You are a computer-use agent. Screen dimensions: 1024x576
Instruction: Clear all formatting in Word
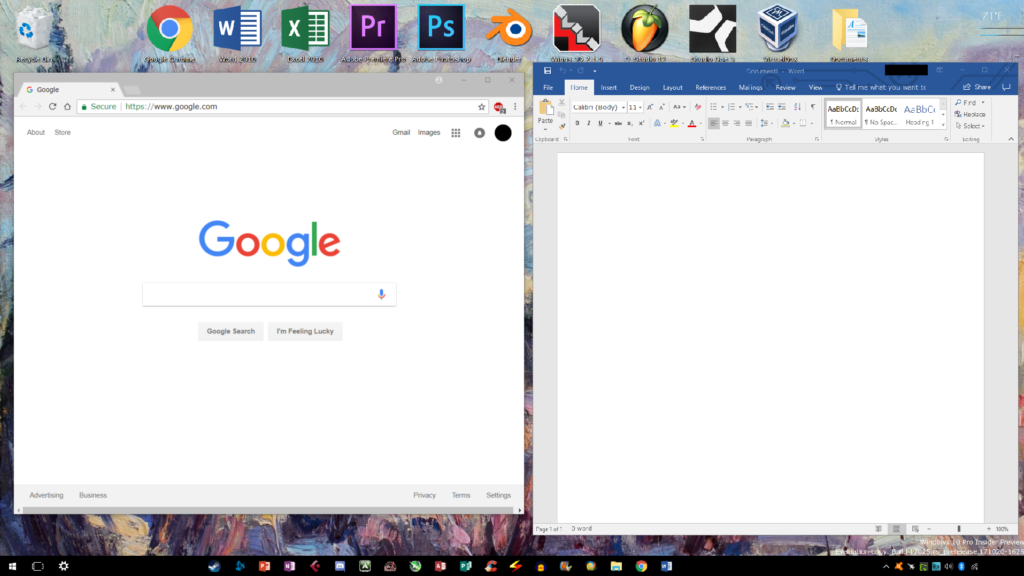697,107
